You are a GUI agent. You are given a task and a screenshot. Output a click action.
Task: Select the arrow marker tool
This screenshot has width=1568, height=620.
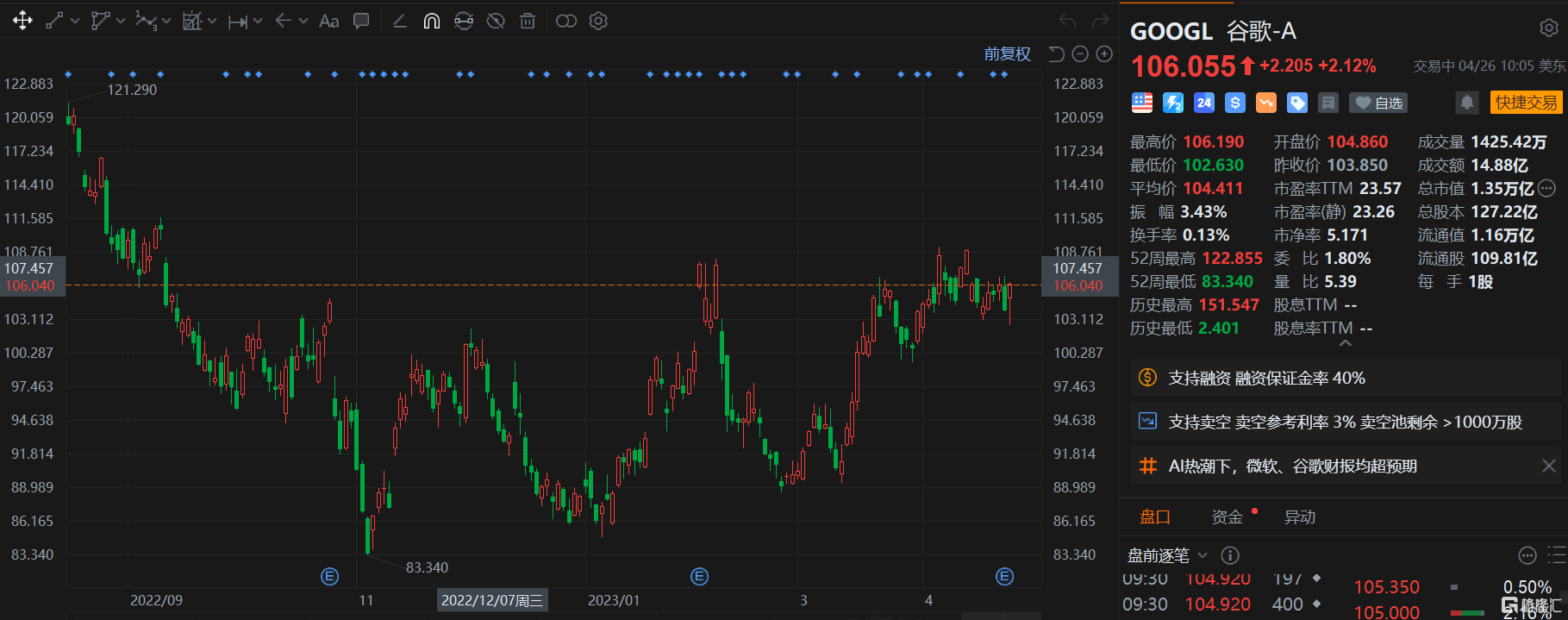[283, 21]
